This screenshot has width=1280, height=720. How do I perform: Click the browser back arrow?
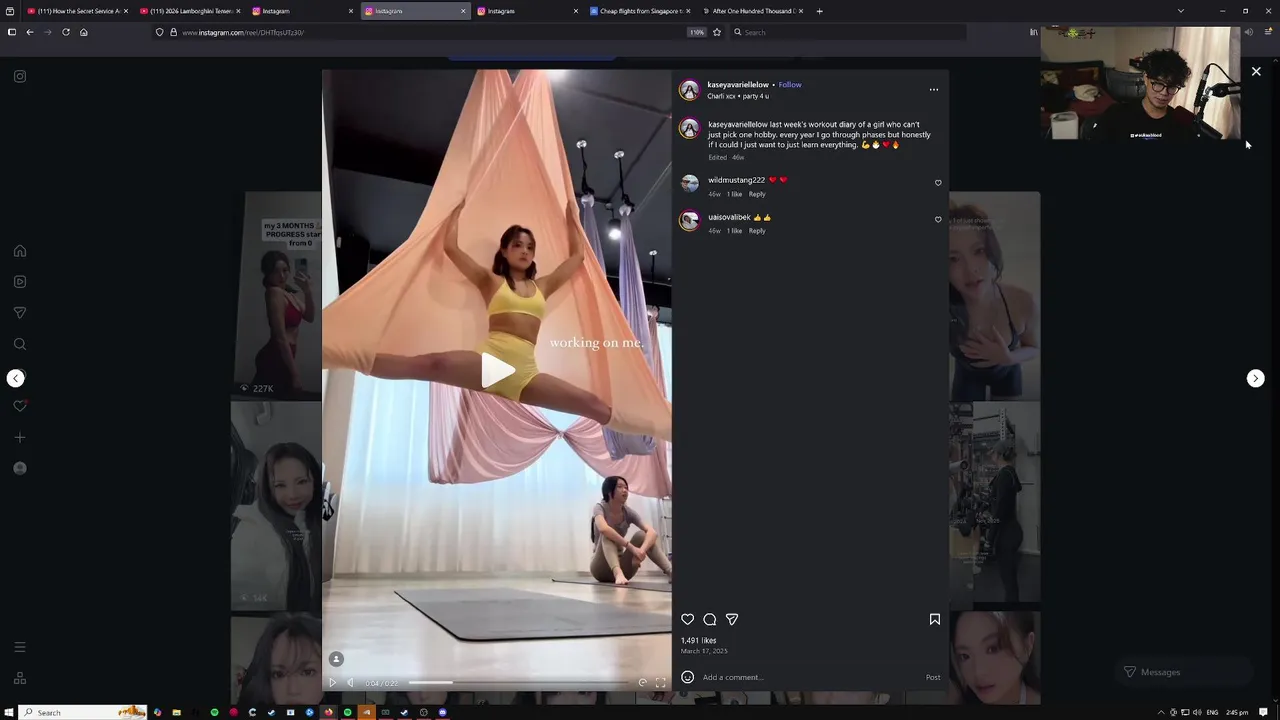click(30, 32)
